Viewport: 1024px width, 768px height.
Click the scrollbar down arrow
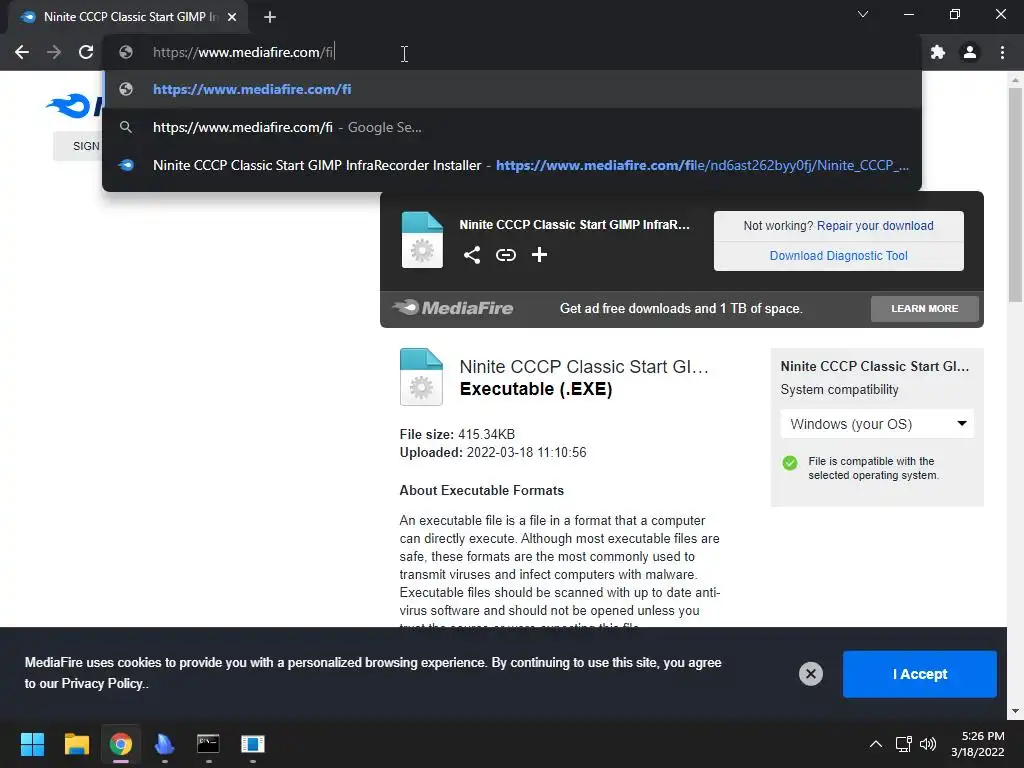click(x=1015, y=711)
